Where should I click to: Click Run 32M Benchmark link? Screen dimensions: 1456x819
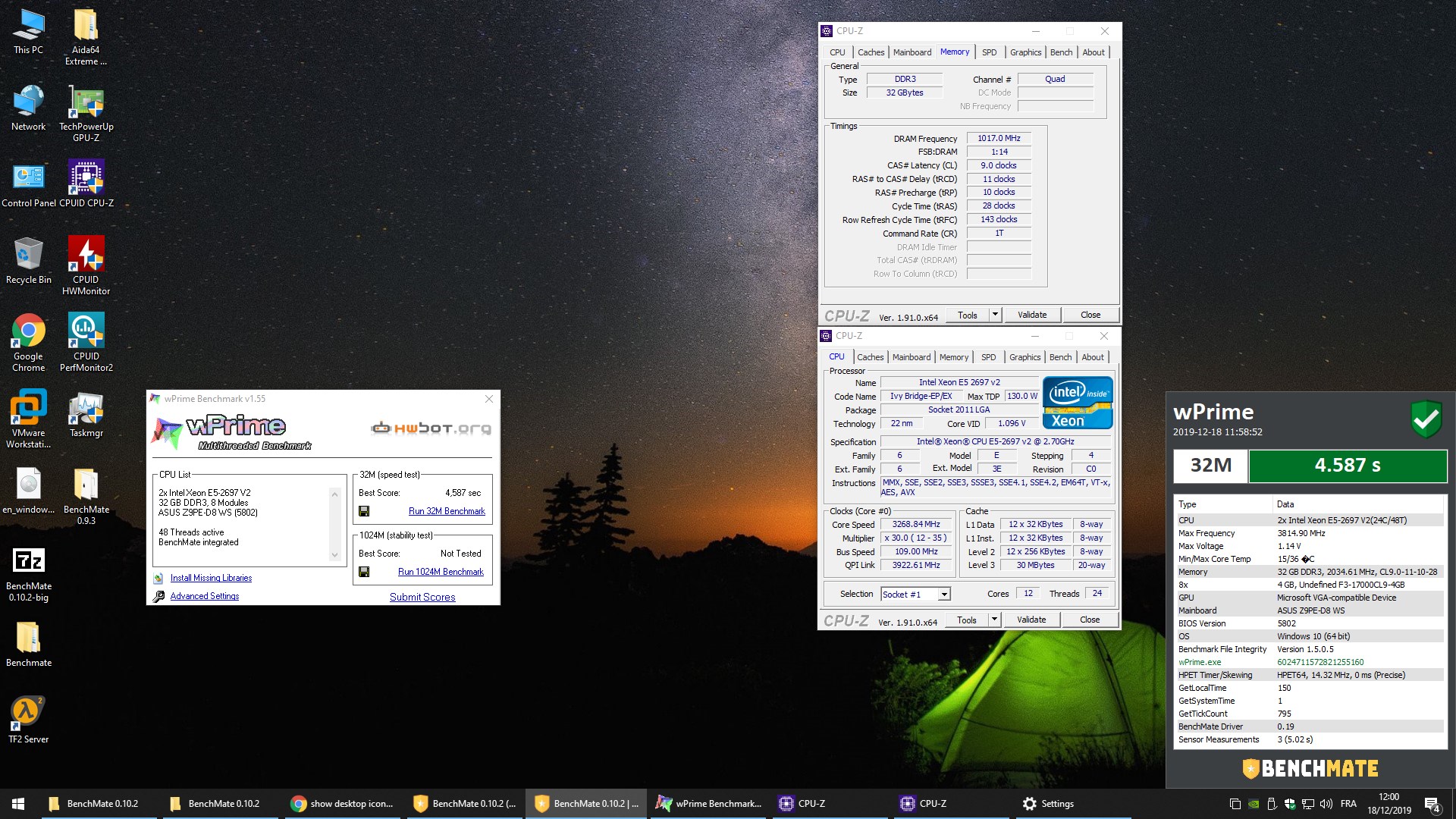tap(447, 511)
